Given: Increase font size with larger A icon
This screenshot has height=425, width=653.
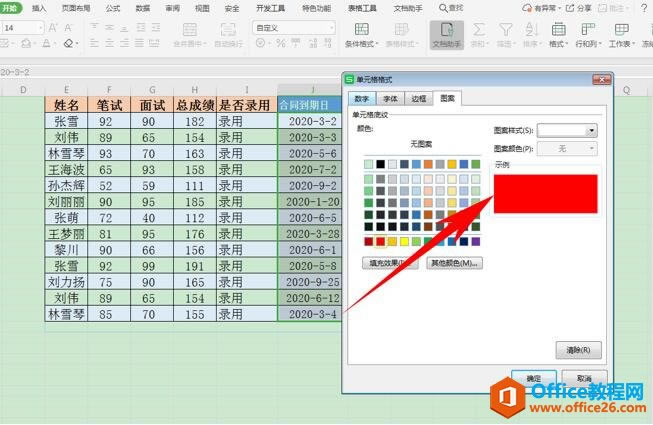Looking at the screenshot, I should 53,28.
